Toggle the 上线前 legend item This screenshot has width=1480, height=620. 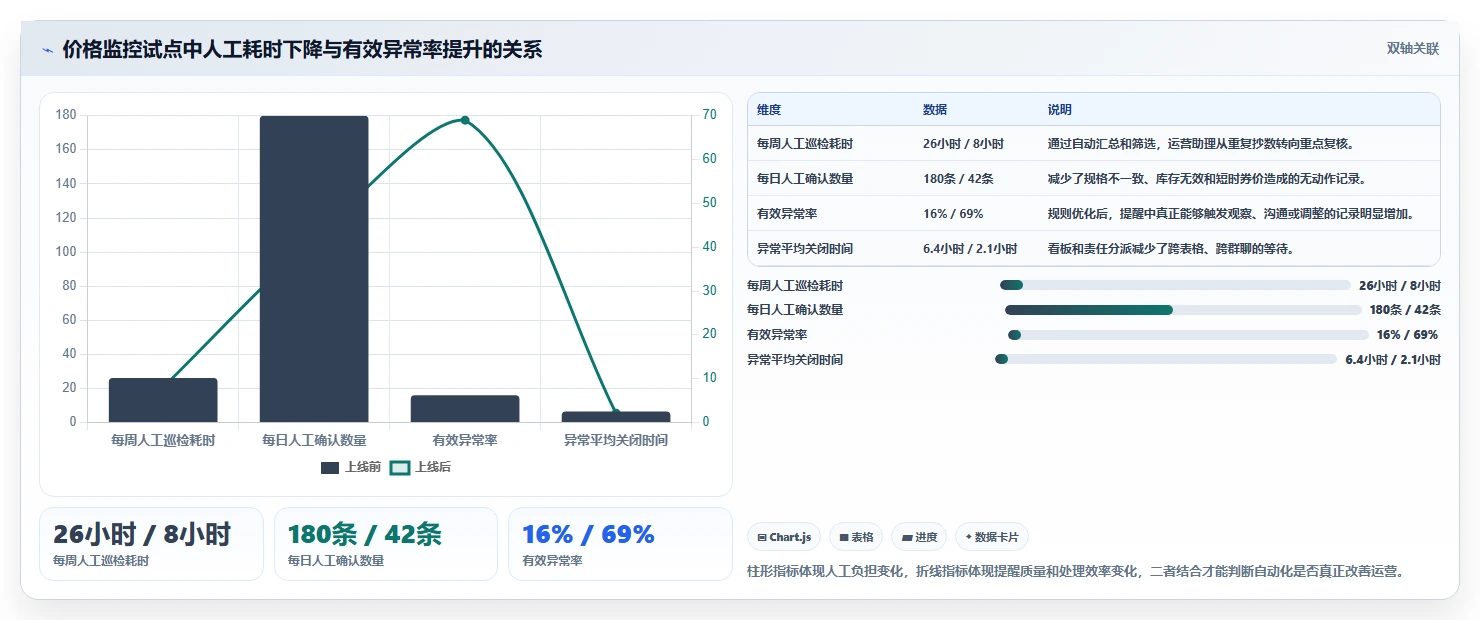coord(351,467)
